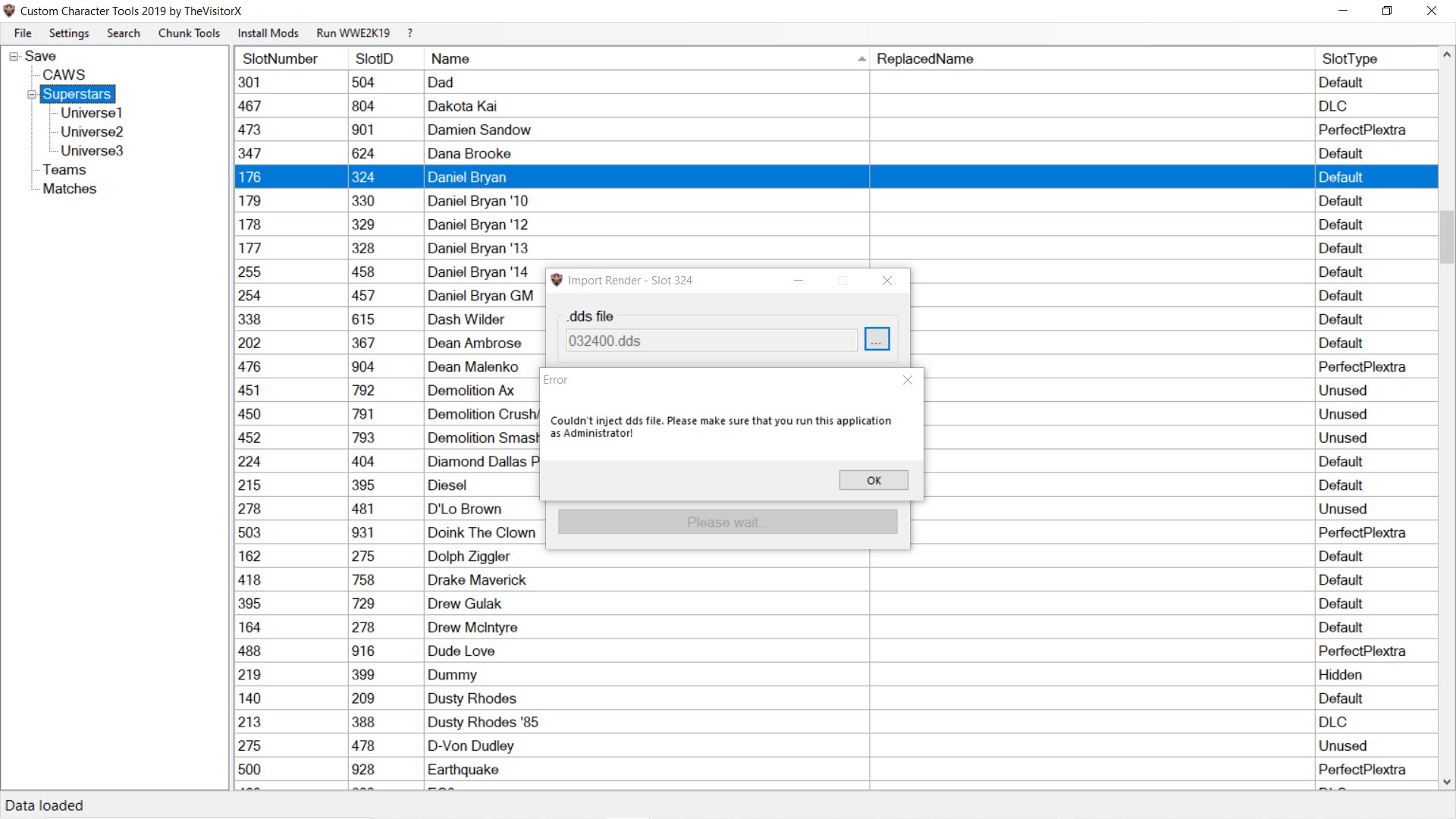The height and width of the screenshot is (819, 1456).
Task: Select the Save root node
Action: pyautogui.click(x=40, y=56)
